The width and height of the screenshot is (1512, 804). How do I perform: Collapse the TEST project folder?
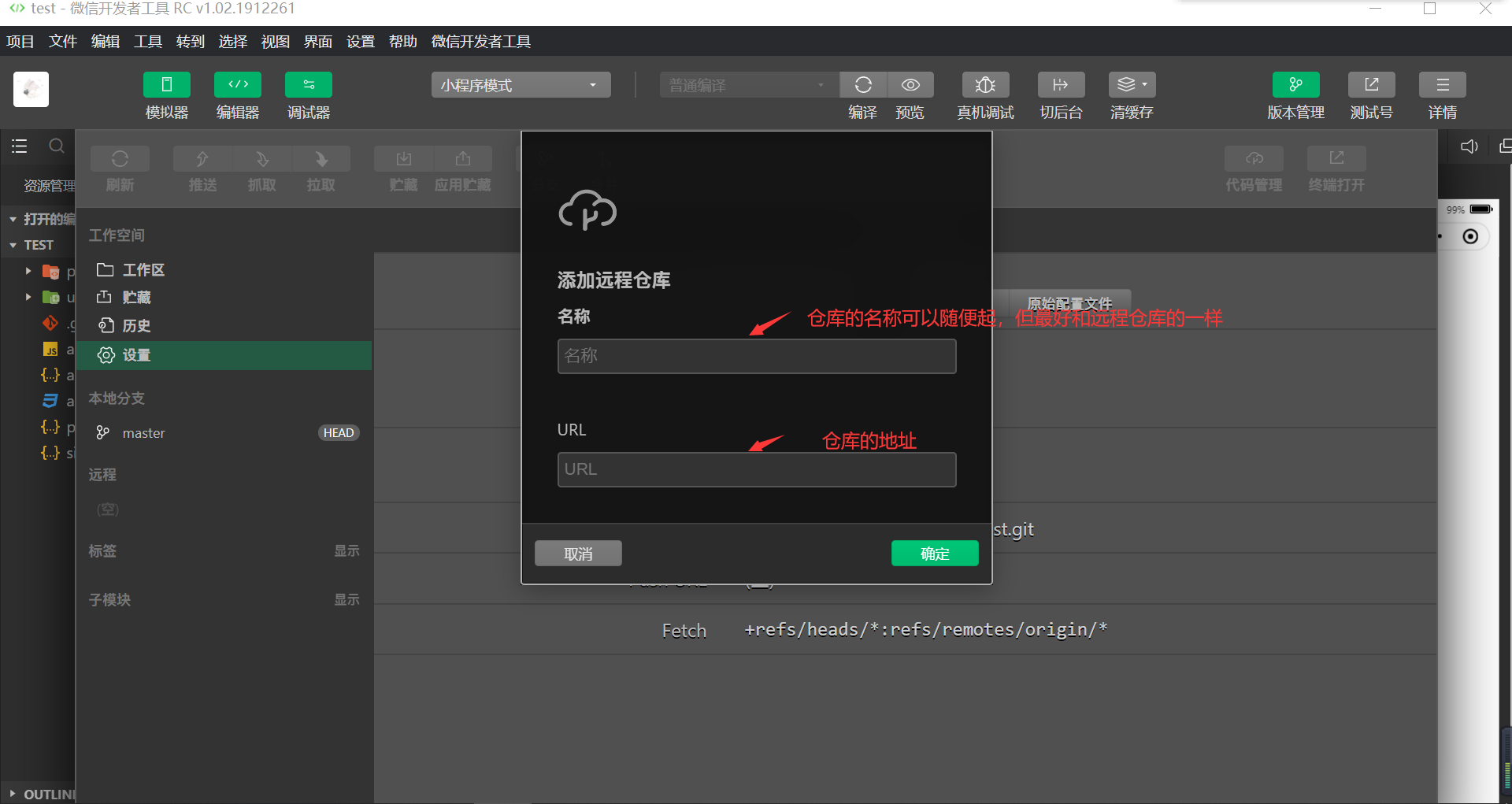[13, 245]
